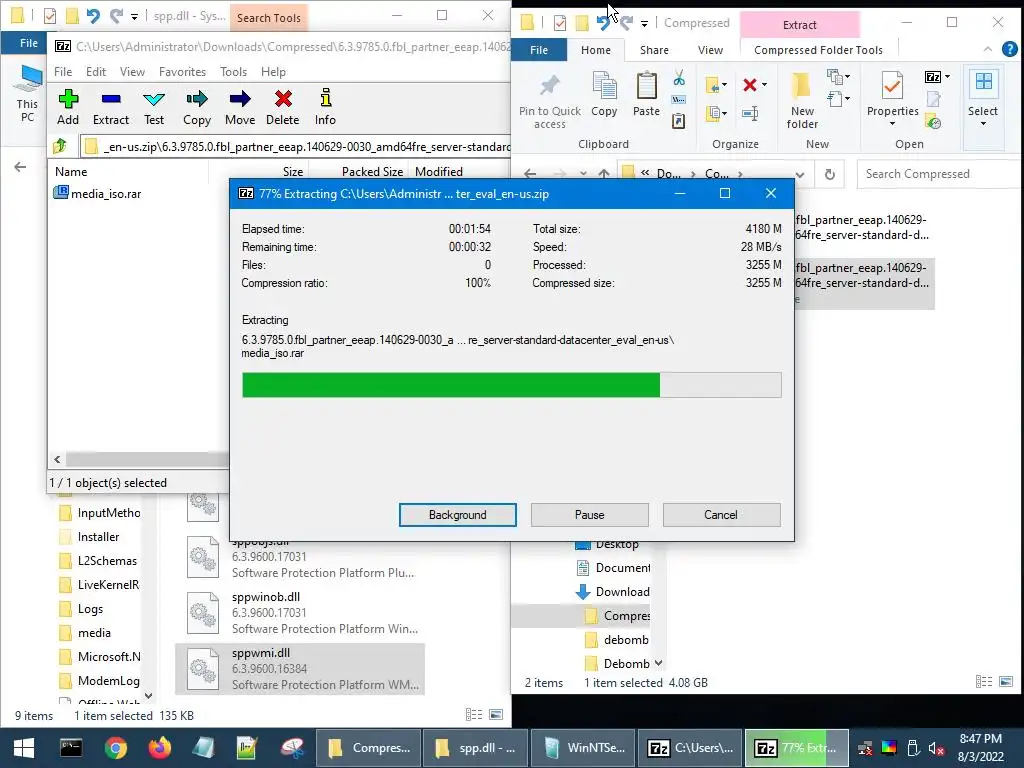Screen dimensions: 1024x768
Task: Click the muted volume tray icon
Action: point(936,748)
